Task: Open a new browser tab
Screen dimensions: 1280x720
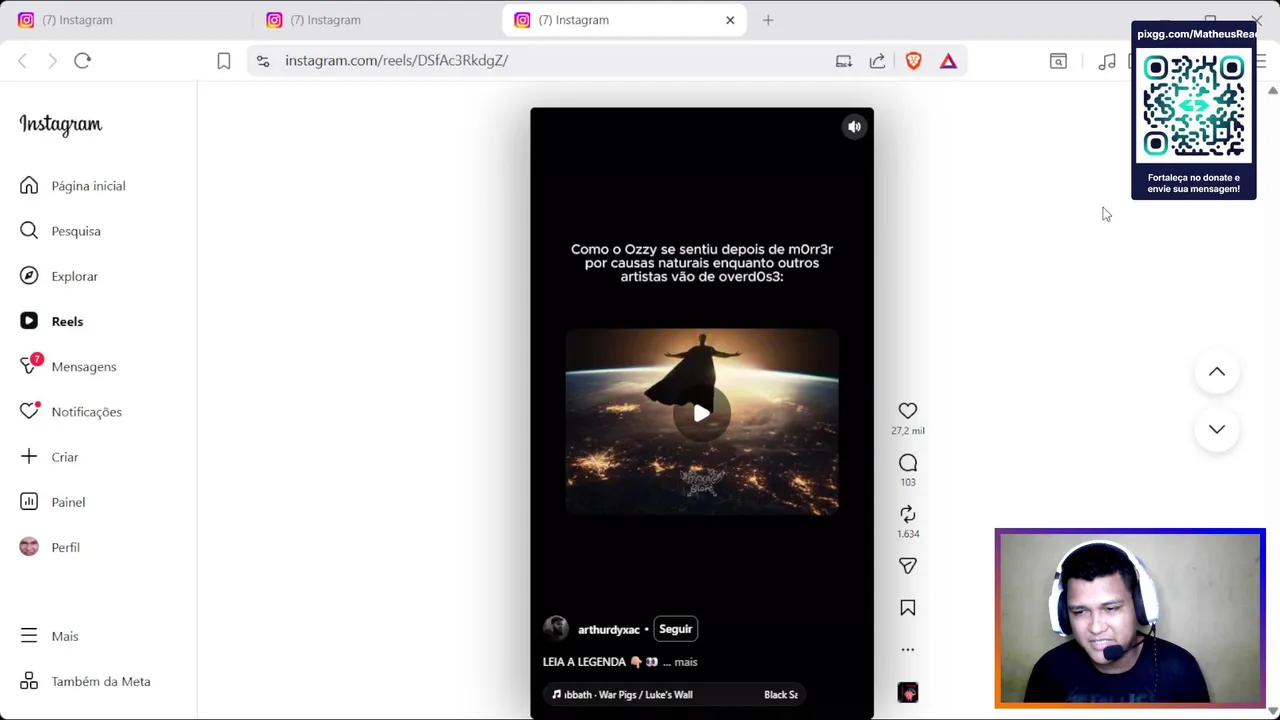Action: coord(768,20)
